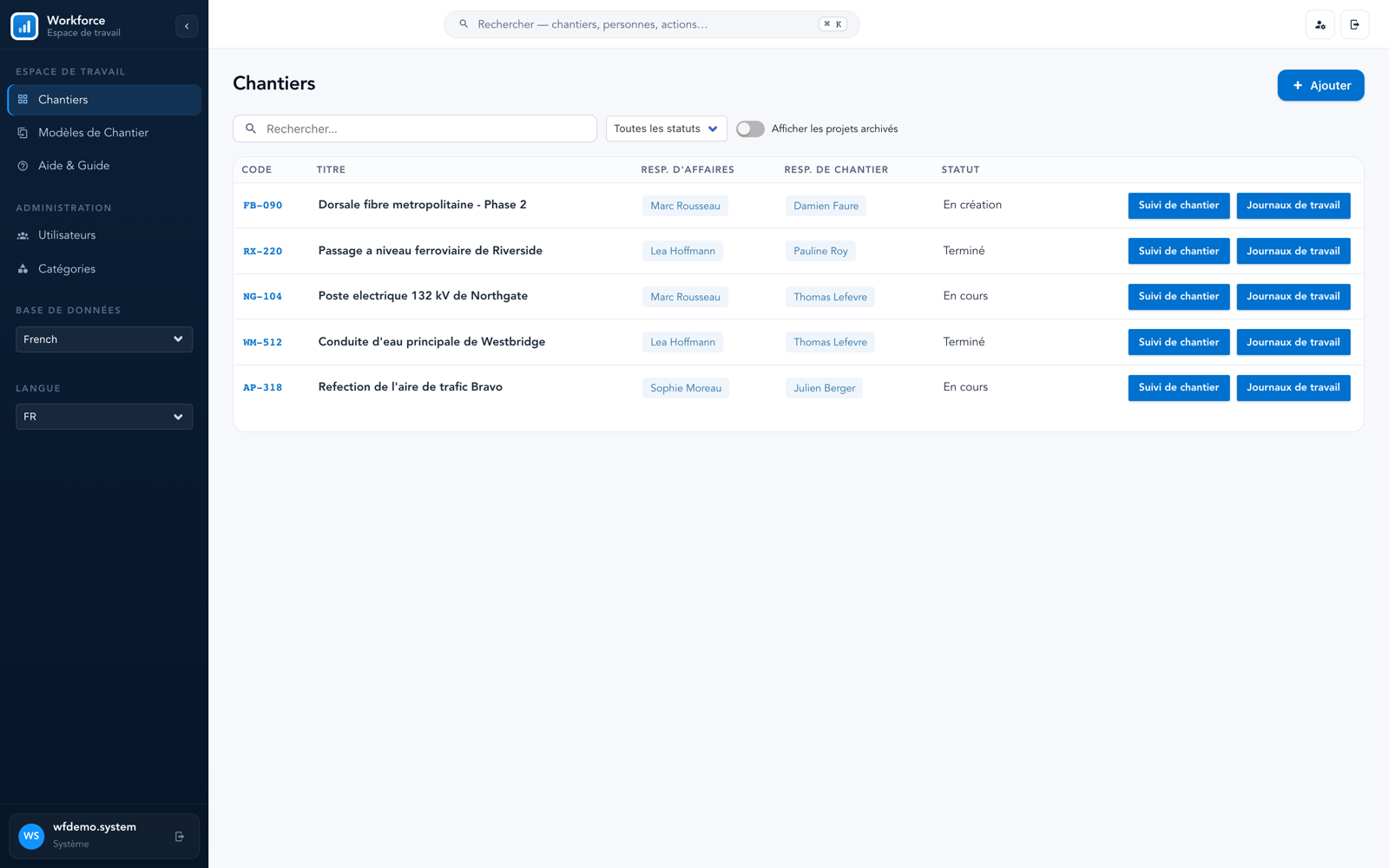Open Suivi de chantier for RX-220
1389x868 pixels.
[x=1179, y=251]
